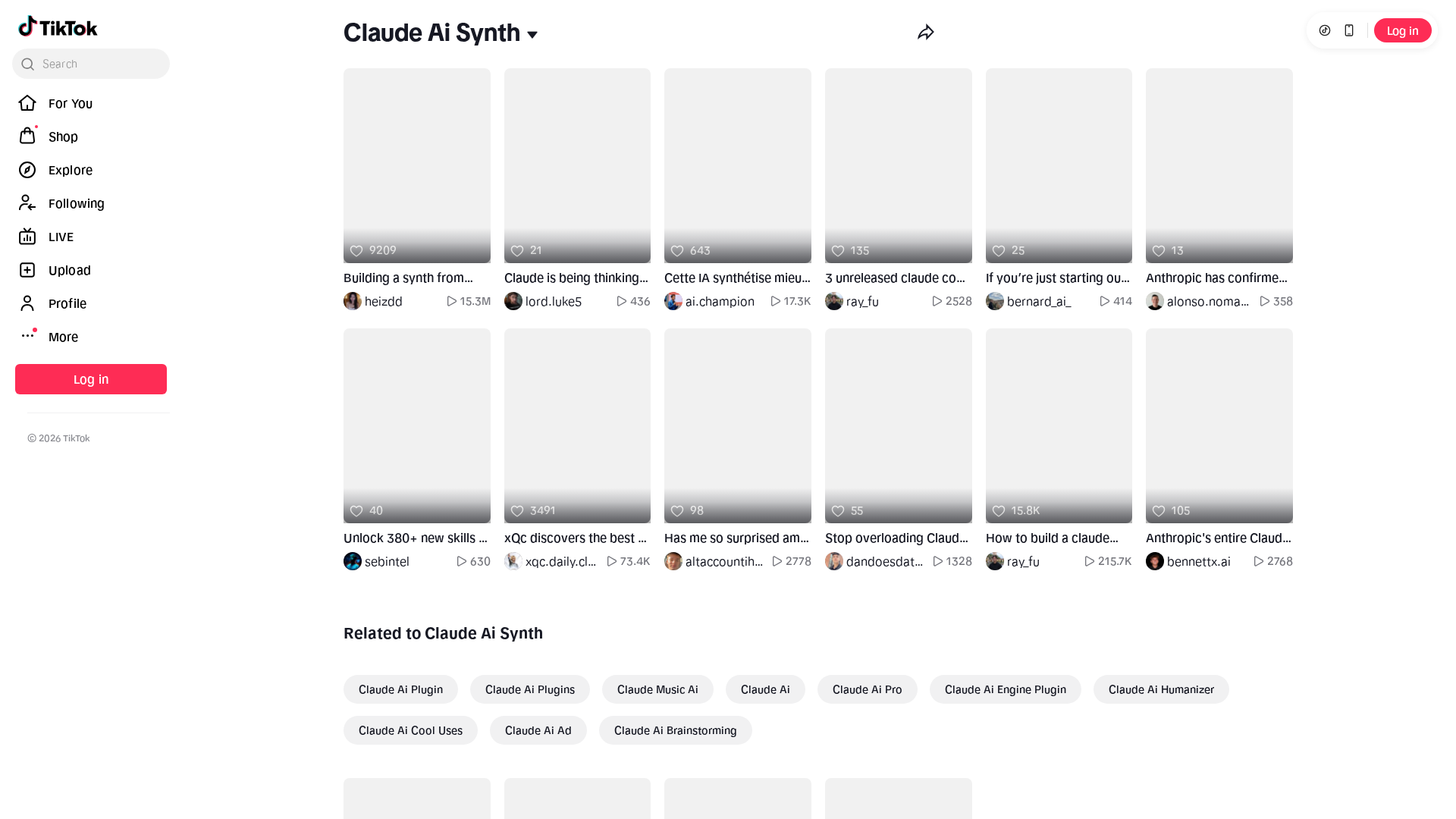1456x819 pixels.
Task: Open the More menu in the sidebar
Action: [63, 337]
